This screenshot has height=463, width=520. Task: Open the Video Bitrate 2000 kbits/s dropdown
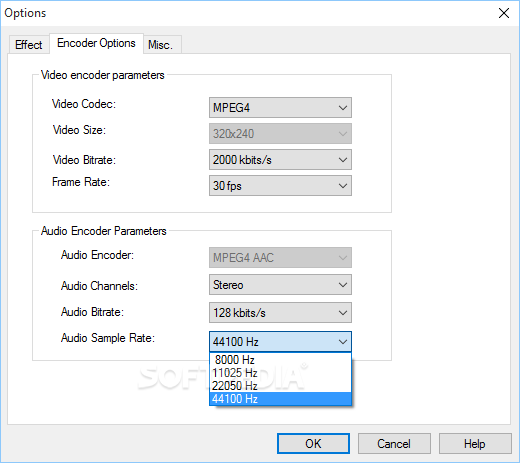coord(280,160)
